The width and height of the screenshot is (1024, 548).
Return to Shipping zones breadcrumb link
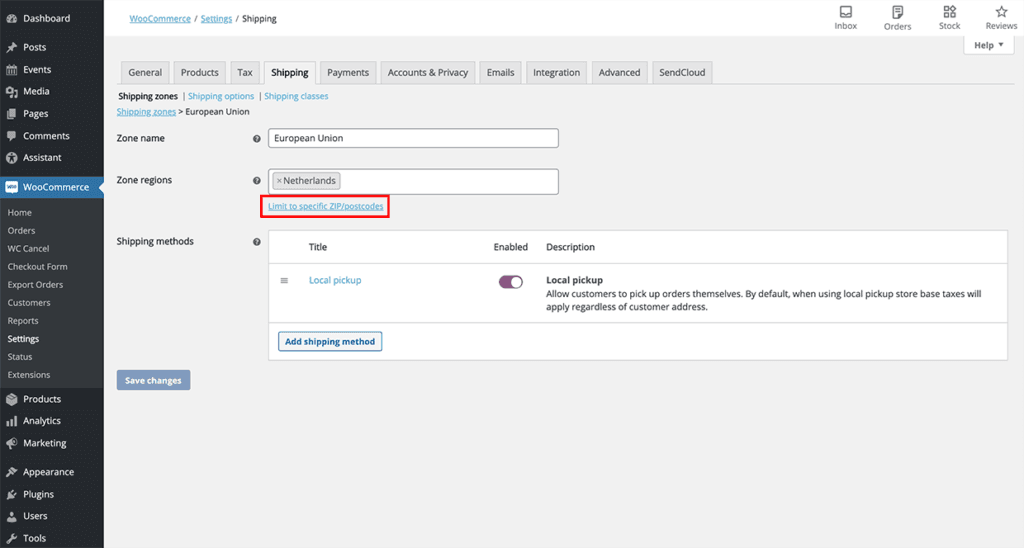(146, 112)
